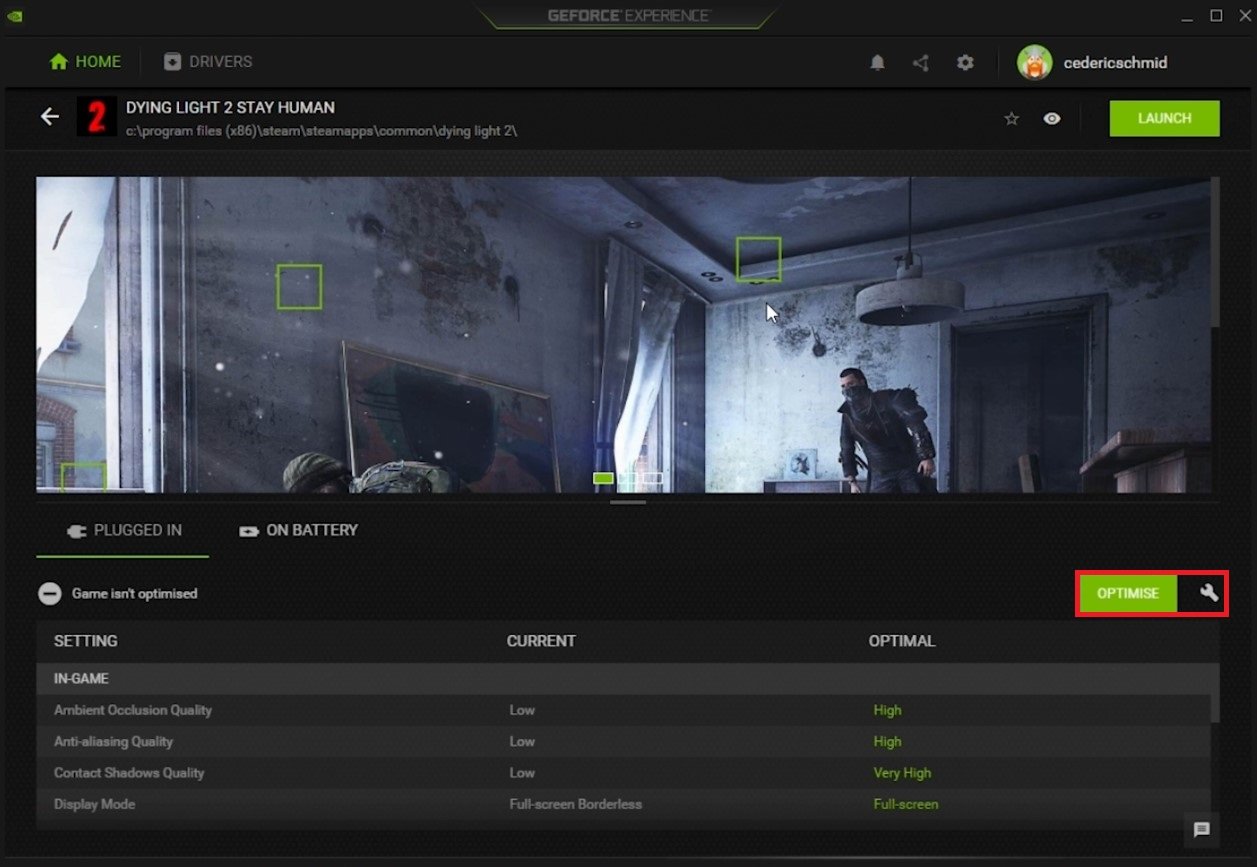Click the IN-GAME section header
This screenshot has height=867, width=1257.
click(623, 678)
